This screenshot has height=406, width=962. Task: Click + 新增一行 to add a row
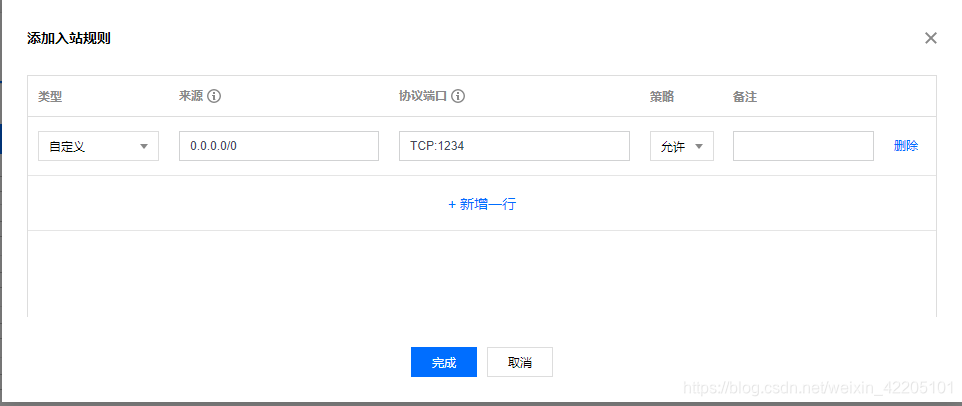[x=482, y=204]
